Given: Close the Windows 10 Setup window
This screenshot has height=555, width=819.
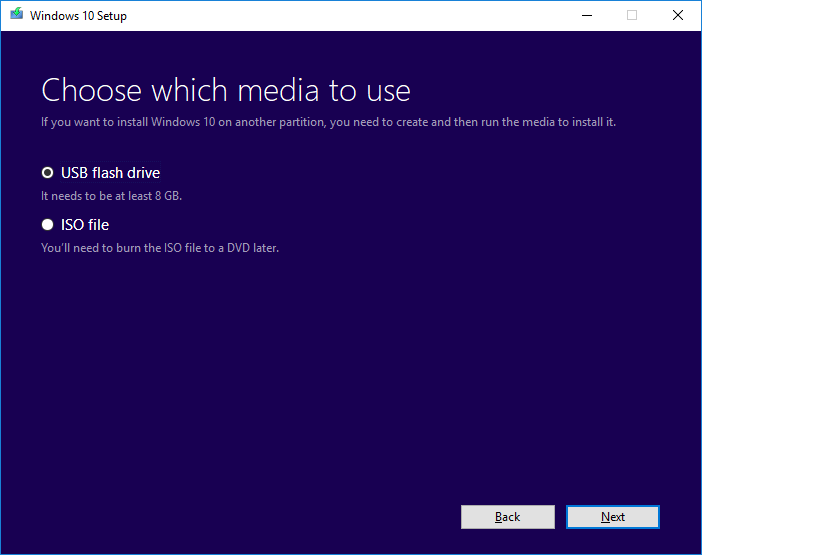Looking at the screenshot, I should pos(678,15).
